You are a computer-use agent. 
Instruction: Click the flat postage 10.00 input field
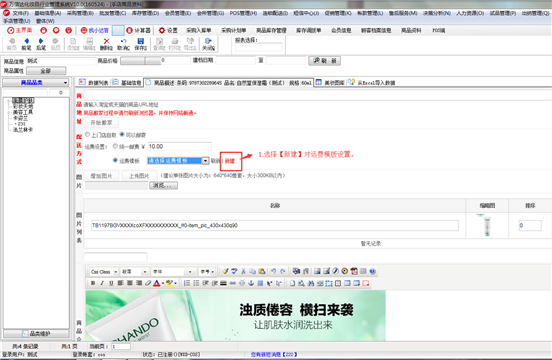click(179, 146)
